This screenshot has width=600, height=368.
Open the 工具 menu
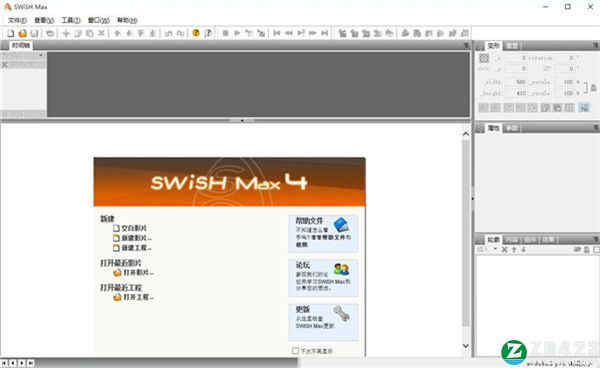71,20
